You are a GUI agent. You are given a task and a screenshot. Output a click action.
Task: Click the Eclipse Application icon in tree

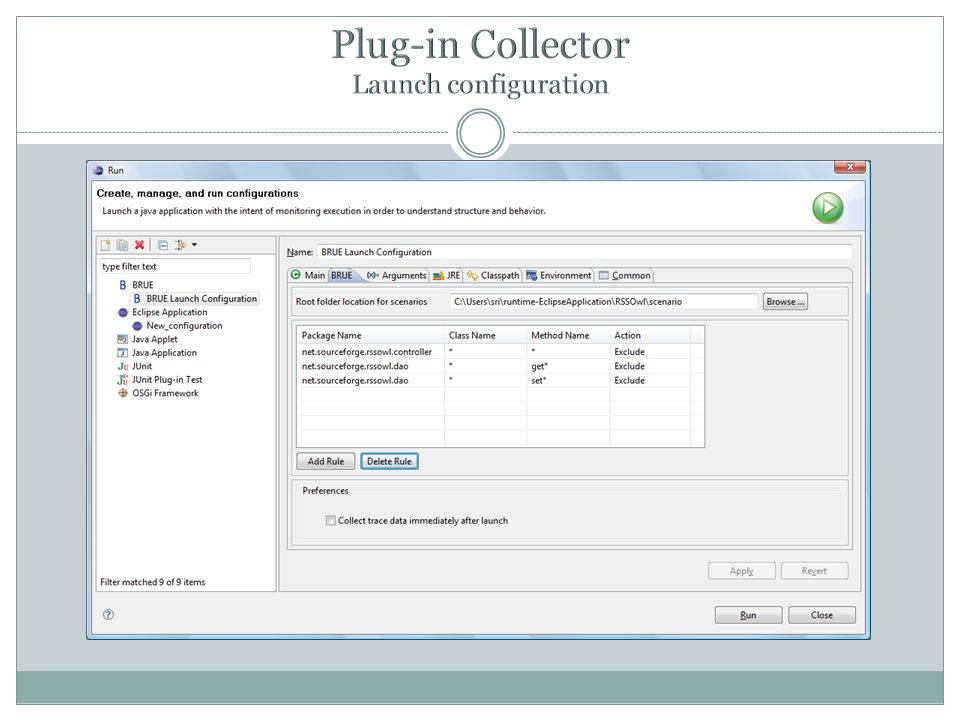(122, 312)
